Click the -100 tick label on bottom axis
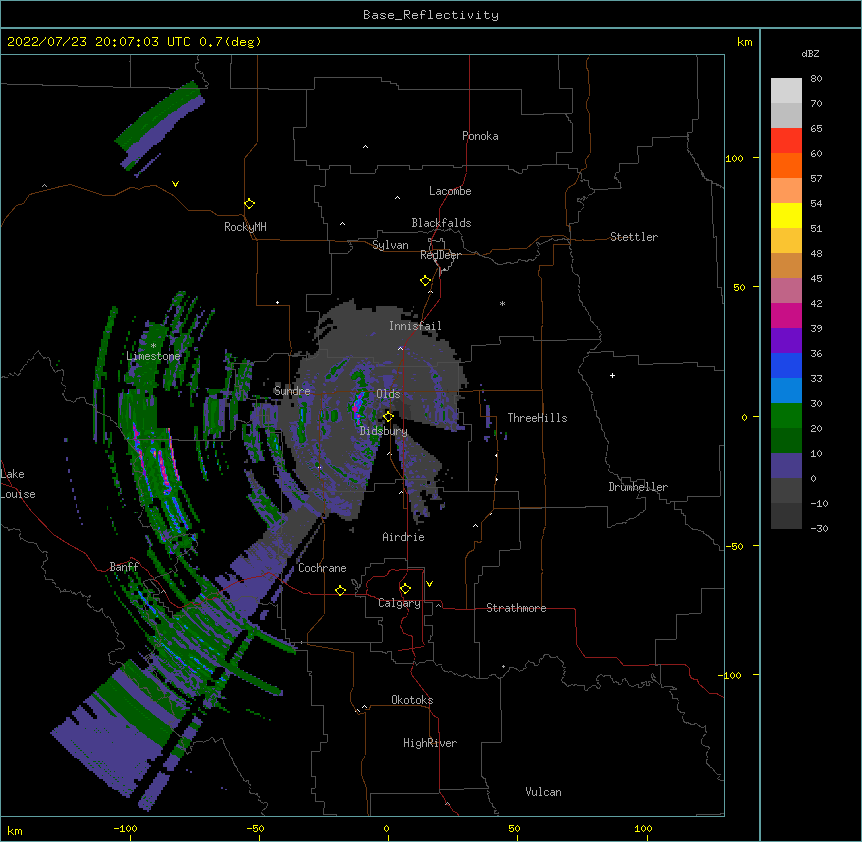The width and height of the screenshot is (862, 842). click(x=125, y=828)
